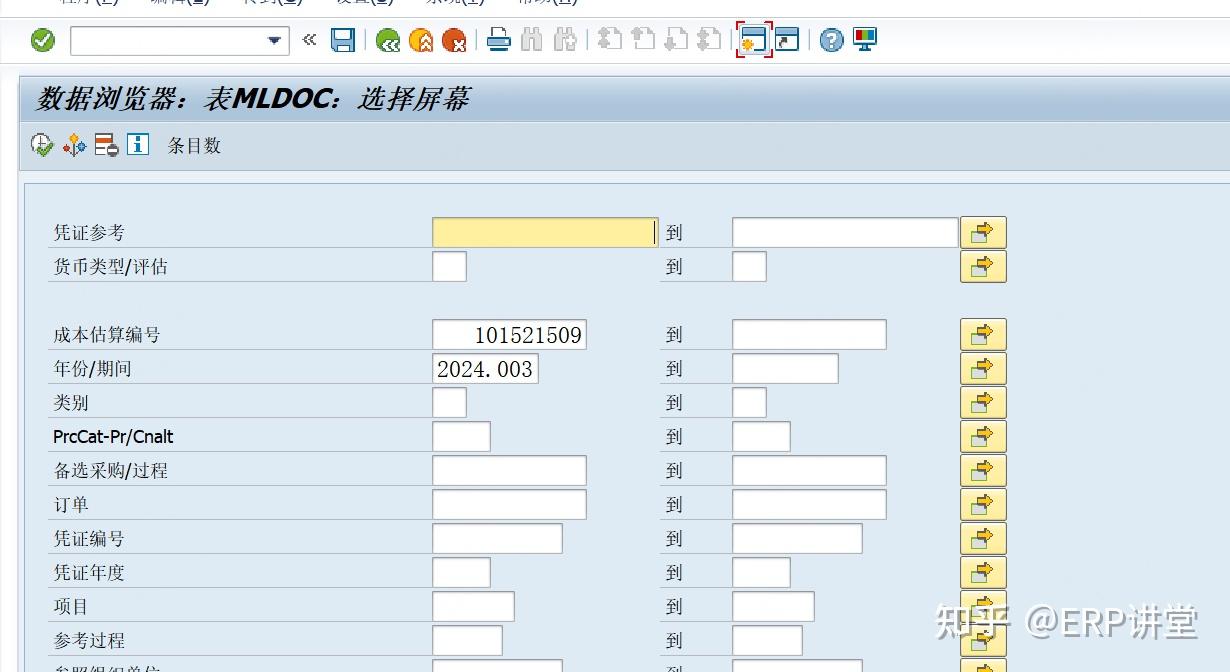
Task: Open the Information icon on application toolbar
Action: pyautogui.click(x=136, y=145)
